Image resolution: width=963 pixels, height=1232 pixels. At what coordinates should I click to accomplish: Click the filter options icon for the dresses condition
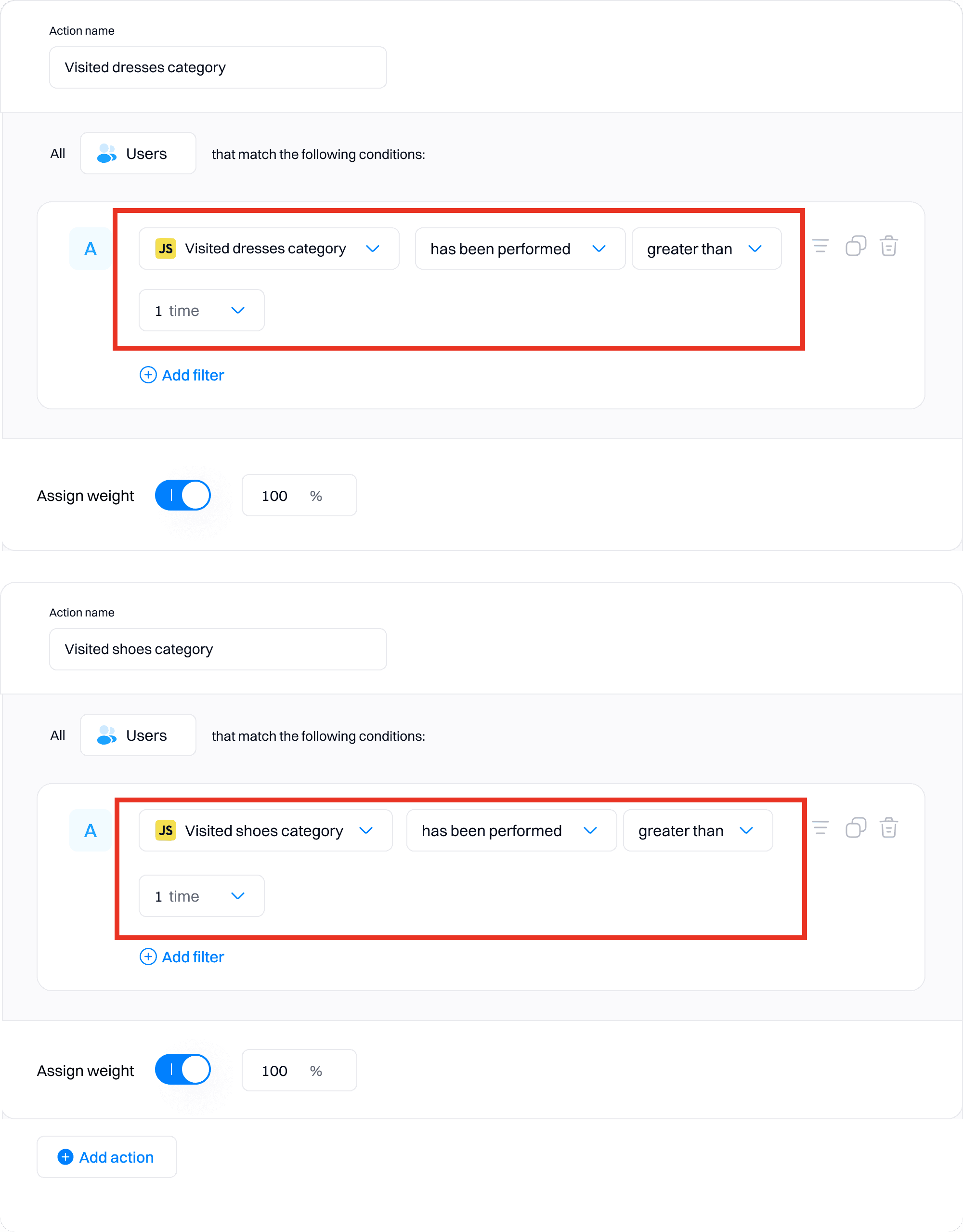coord(820,247)
